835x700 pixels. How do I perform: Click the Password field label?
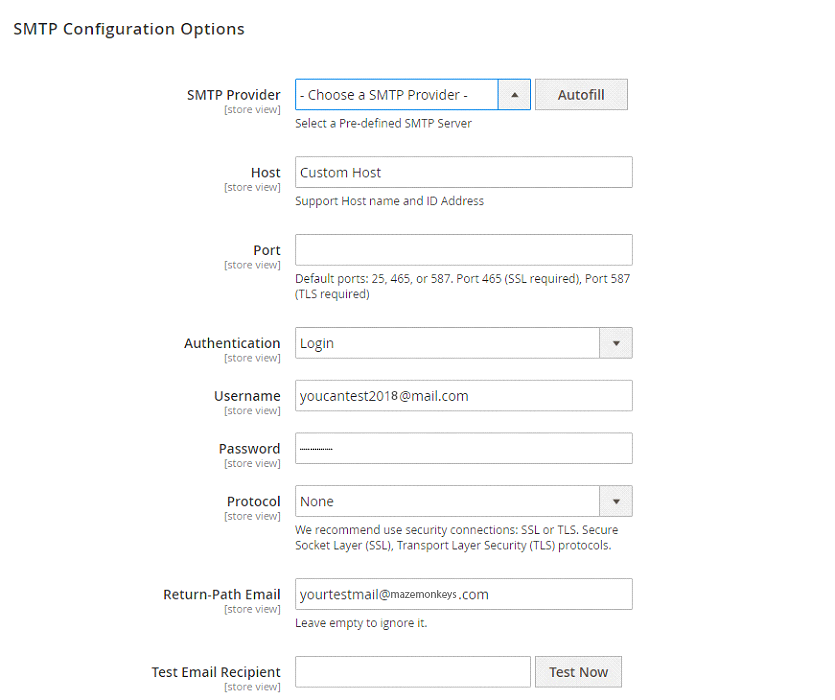click(249, 449)
